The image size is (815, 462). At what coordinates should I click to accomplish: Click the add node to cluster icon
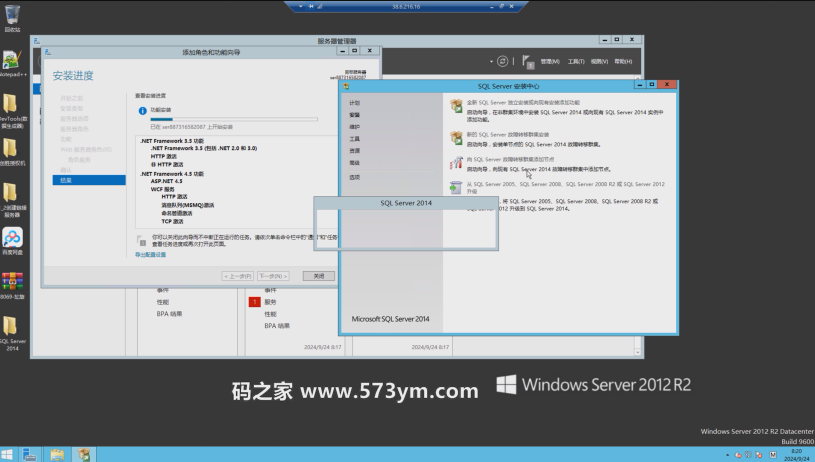click(x=456, y=163)
